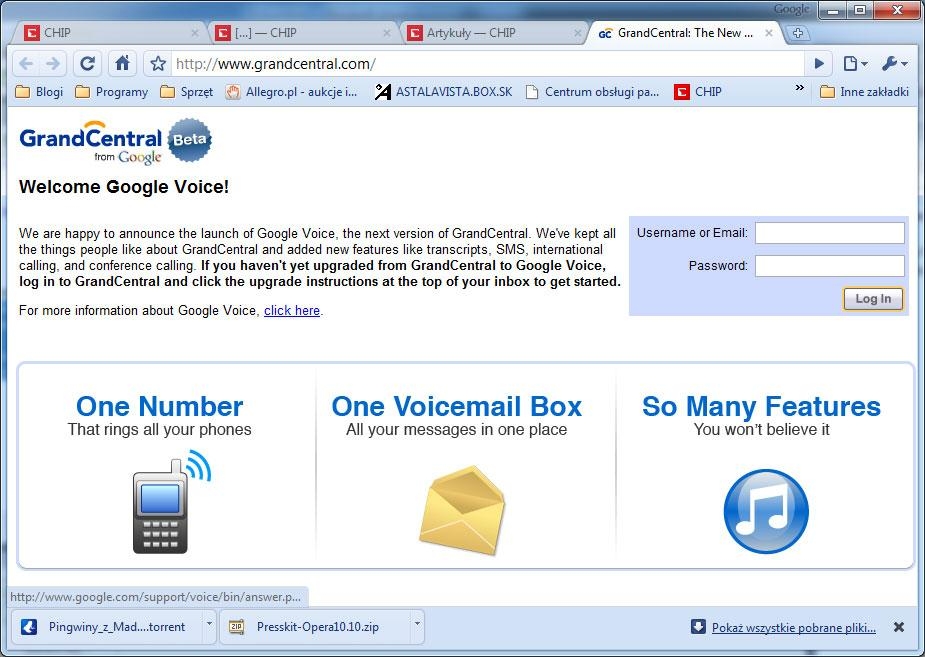Click the 'Welcome Google Voice!' heading
Image resolution: width=925 pixels, height=657 pixels.
pos(124,187)
